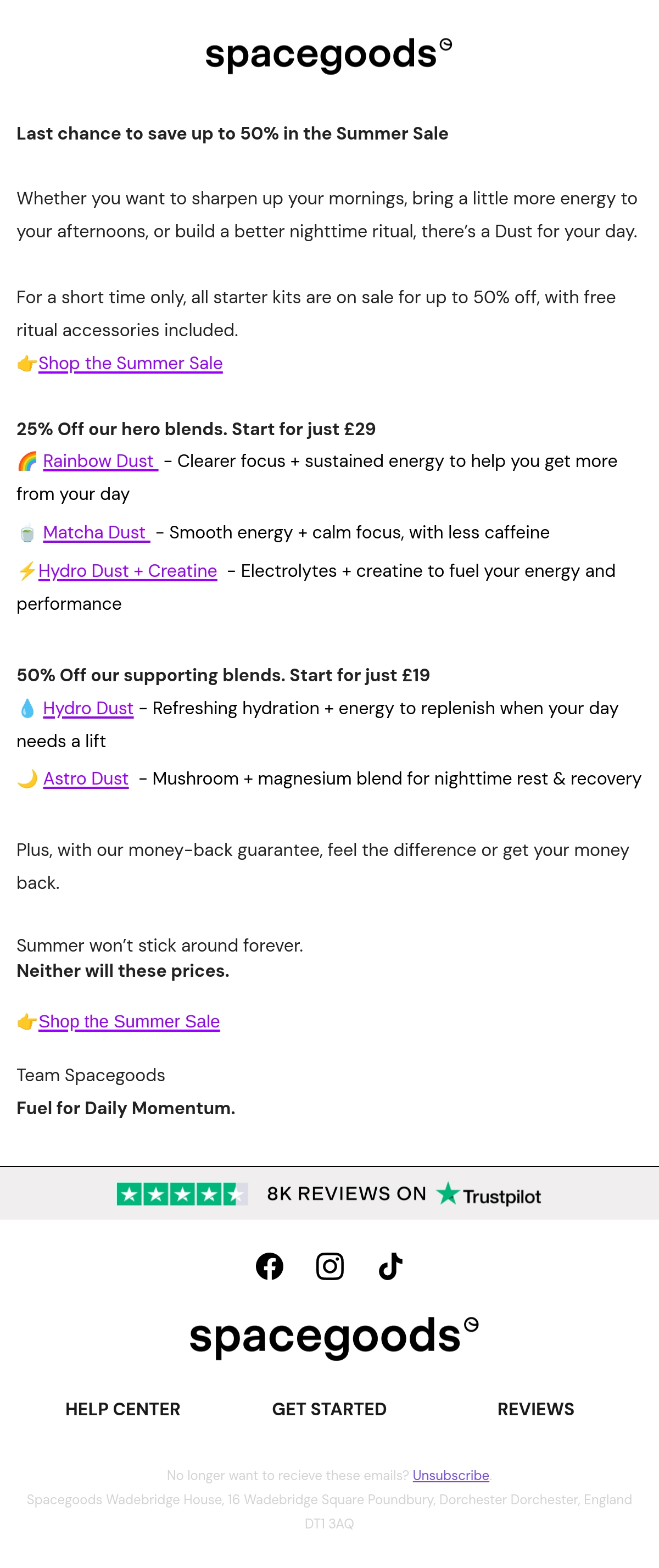Open the Facebook social icon
Screen dimensions: 659x1568
269,1266
